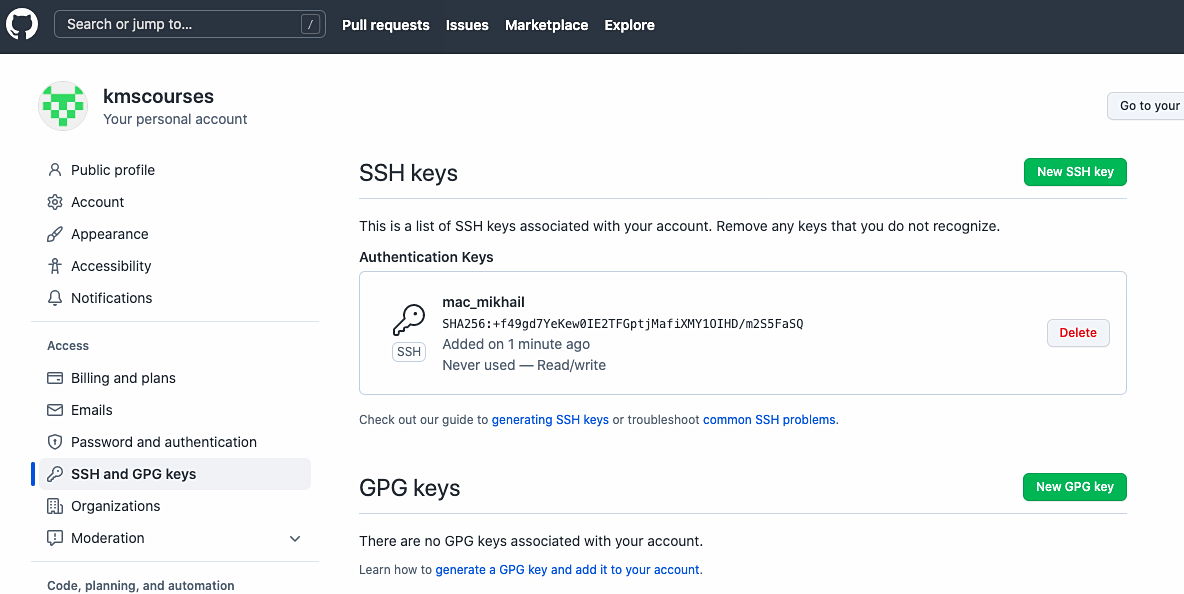
Task: Expand the Moderation section
Action: click(x=295, y=538)
